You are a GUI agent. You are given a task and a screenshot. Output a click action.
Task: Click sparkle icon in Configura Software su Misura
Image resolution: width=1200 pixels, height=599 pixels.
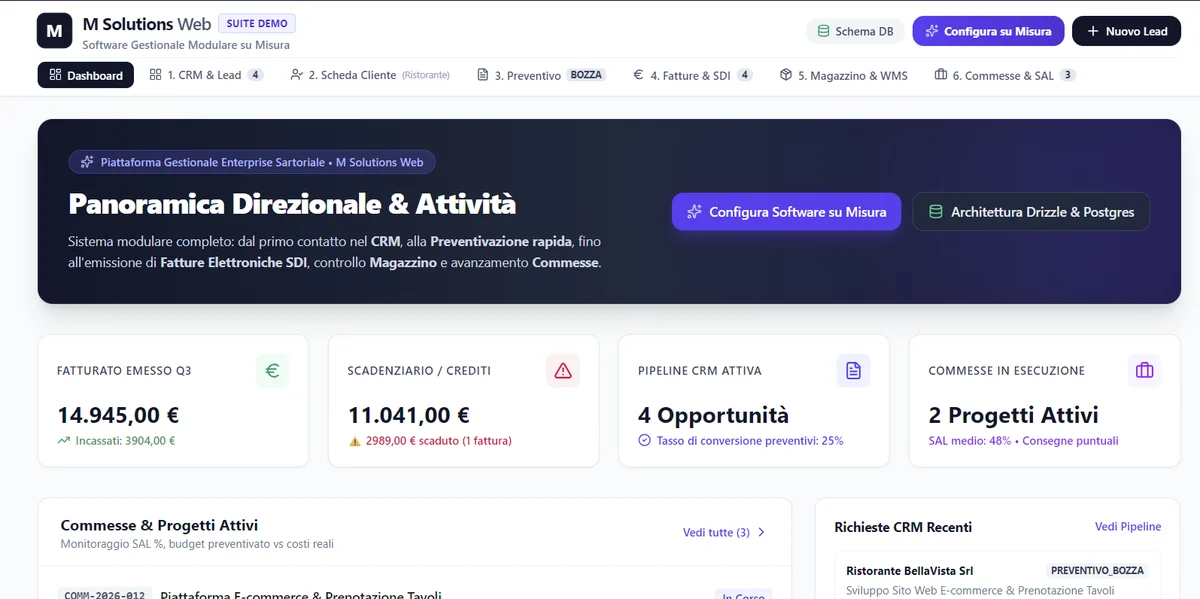point(694,212)
